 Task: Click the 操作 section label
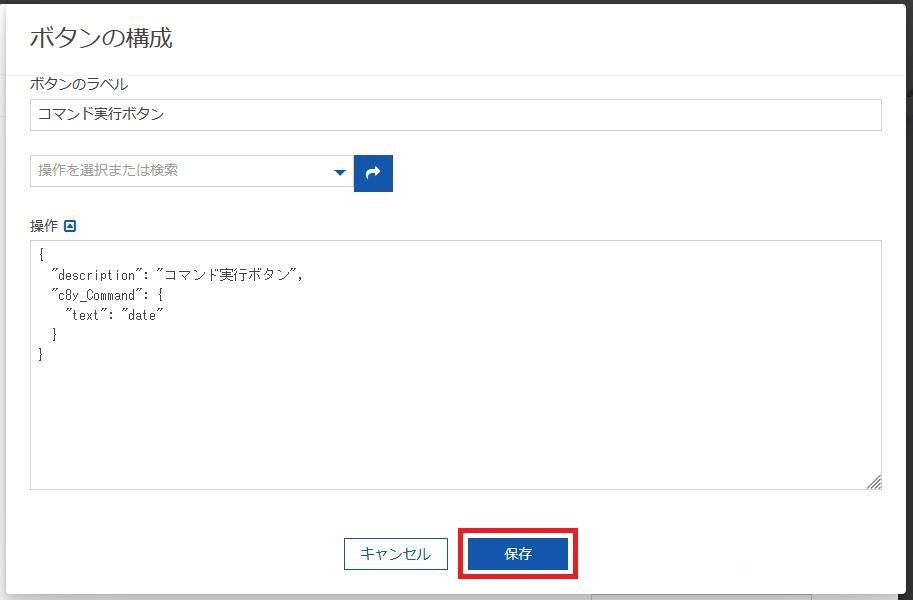click(x=45, y=225)
